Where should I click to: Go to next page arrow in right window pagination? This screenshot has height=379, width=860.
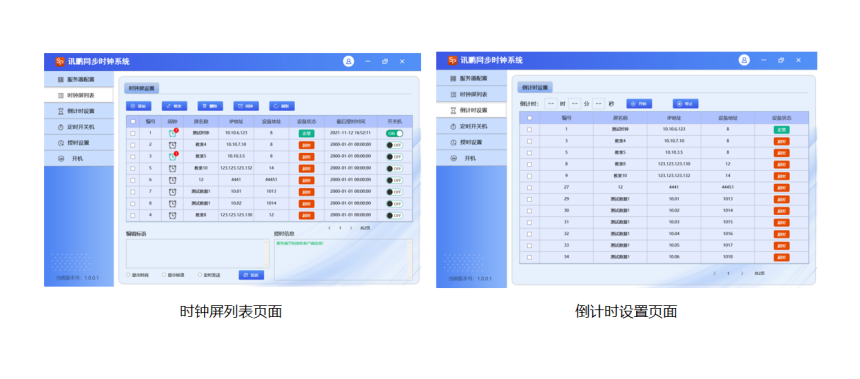pyautogui.click(x=742, y=273)
